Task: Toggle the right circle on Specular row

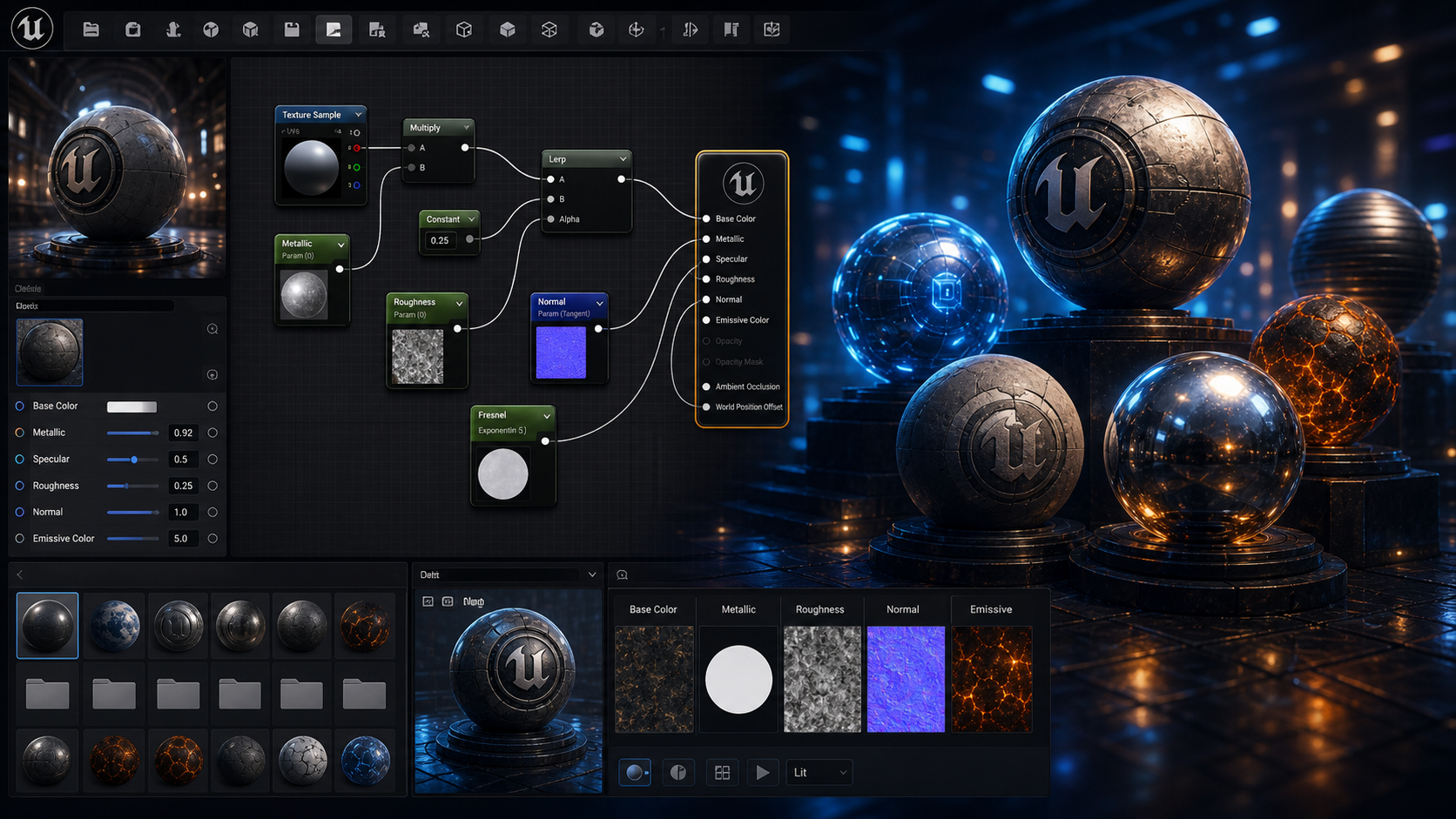Action: click(212, 459)
